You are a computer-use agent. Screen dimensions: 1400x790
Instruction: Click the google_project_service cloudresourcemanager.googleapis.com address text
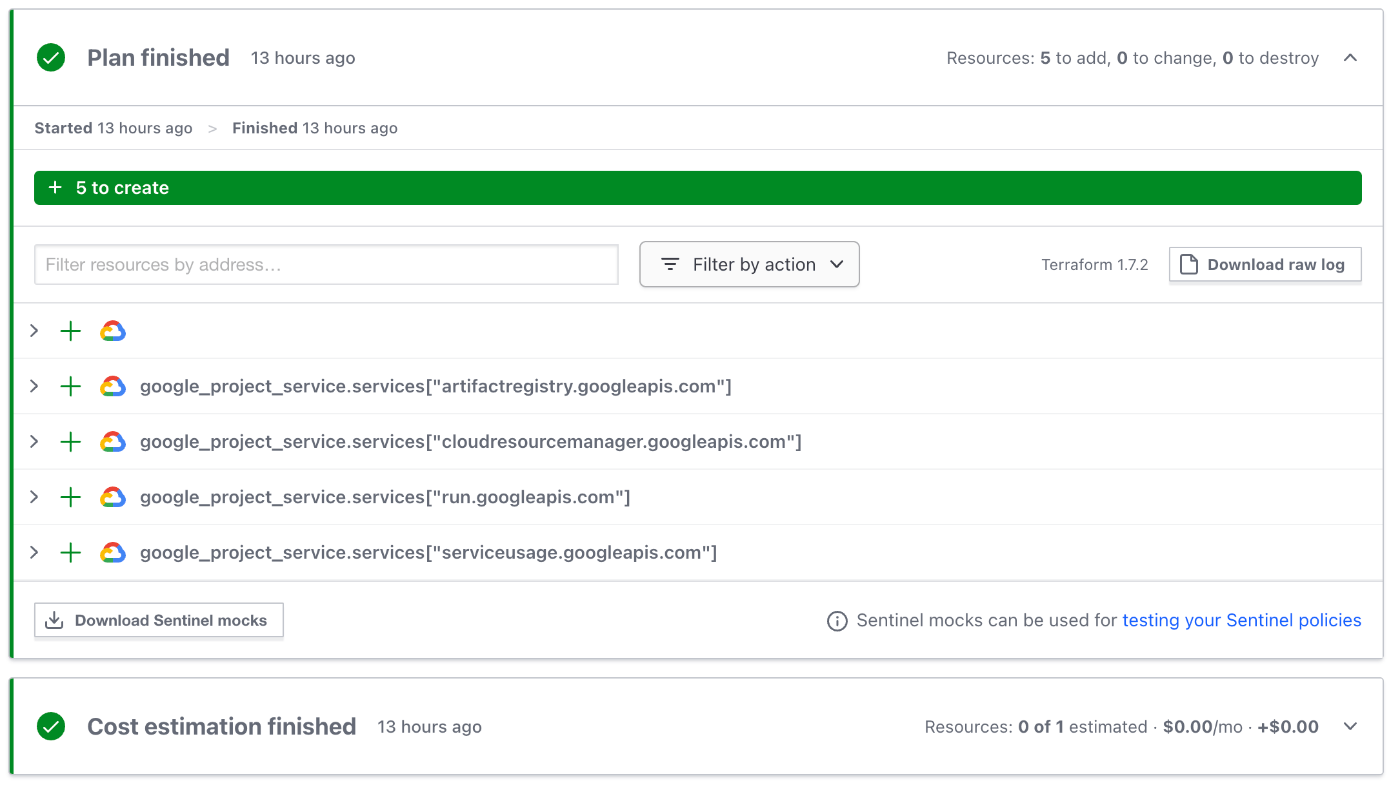pos(471,442)
